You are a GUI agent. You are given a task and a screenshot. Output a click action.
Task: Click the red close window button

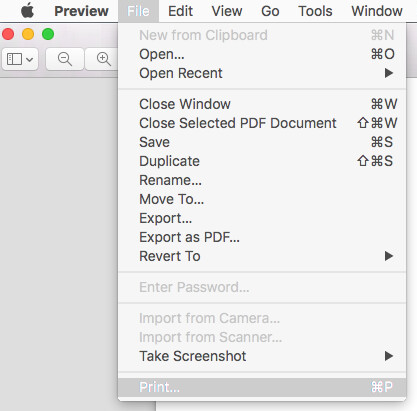[8, 34]
